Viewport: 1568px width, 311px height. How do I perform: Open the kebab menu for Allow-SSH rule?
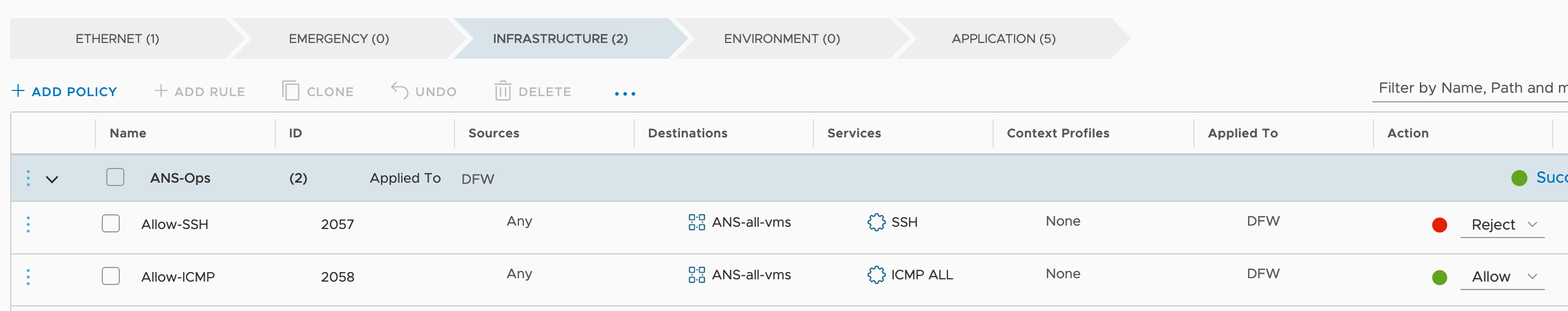tap(28, 224)
